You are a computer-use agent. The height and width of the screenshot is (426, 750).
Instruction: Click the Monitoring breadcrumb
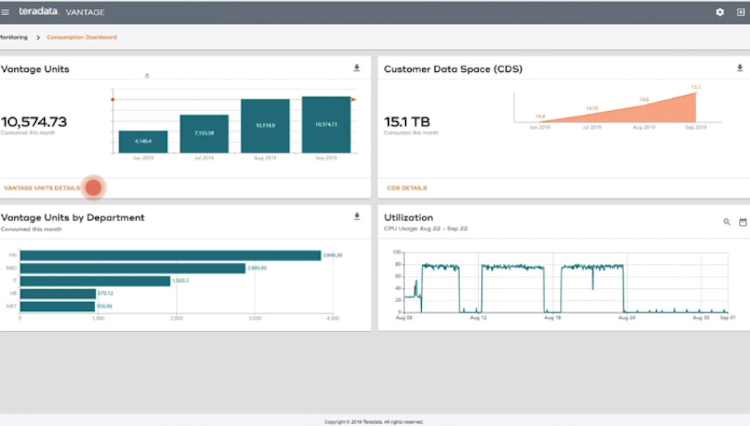click(x=13, y=37)
